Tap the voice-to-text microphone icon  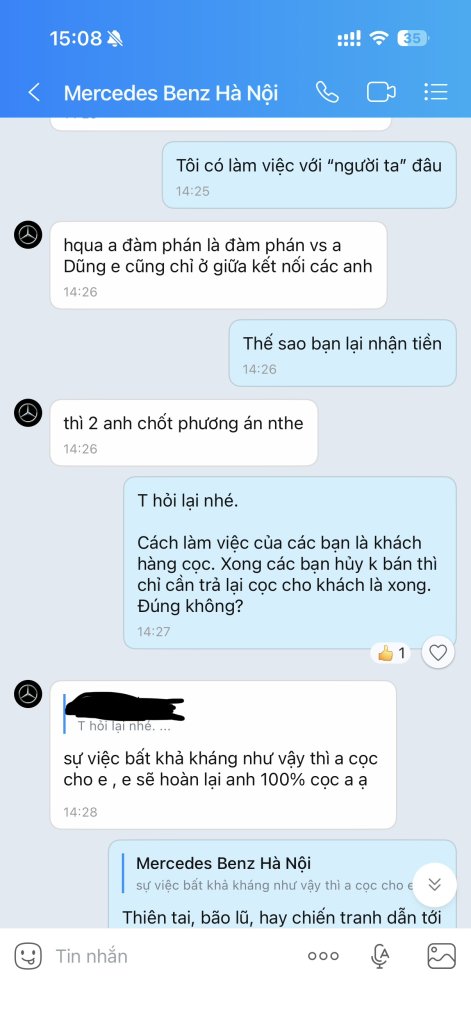380,956
